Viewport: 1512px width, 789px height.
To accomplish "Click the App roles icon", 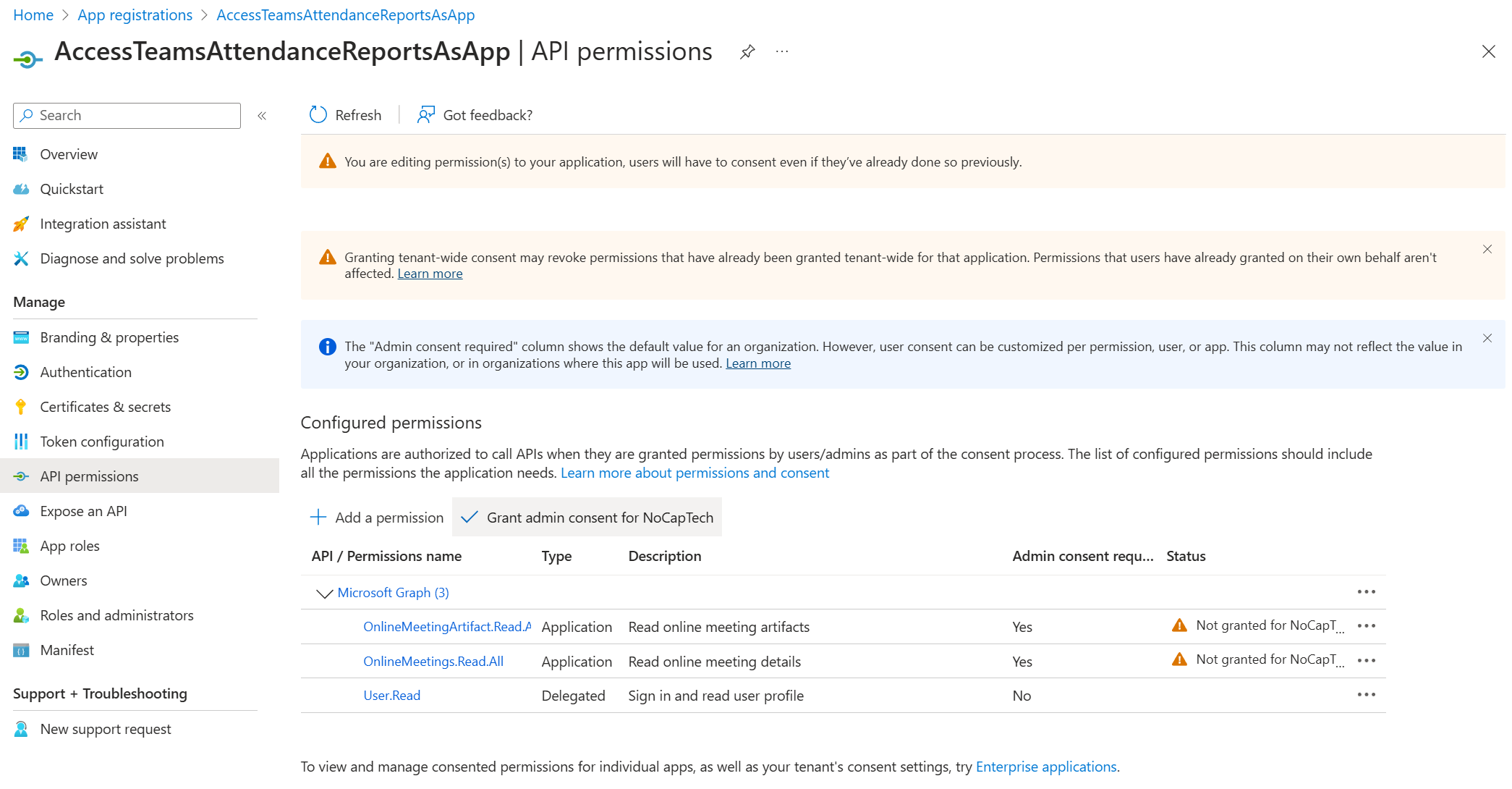I will pyautogui.click(x=21, y=545).
